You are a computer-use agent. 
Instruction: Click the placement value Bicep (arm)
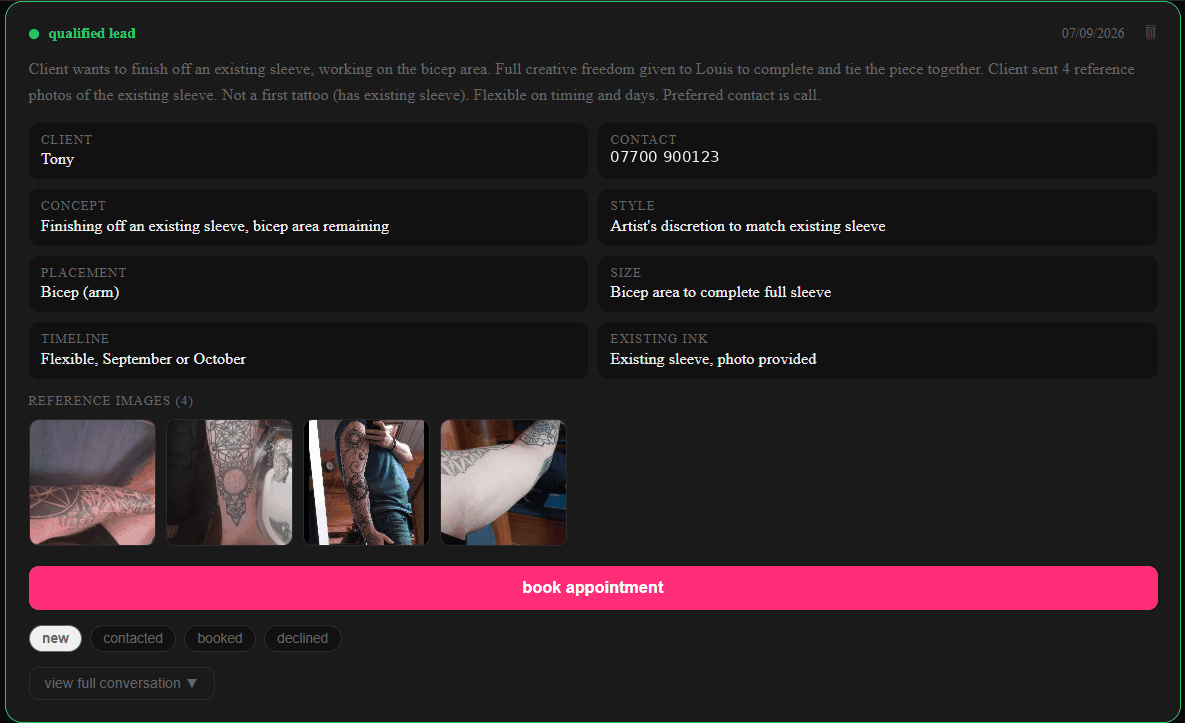pos(80,292)
